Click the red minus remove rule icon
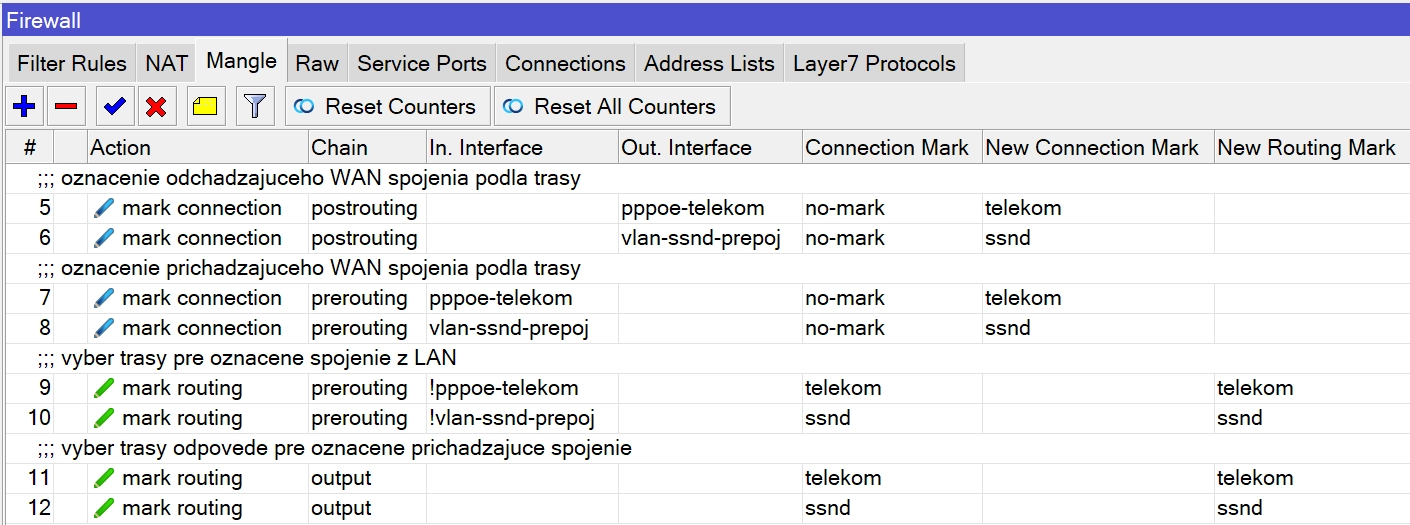This screenshot has width=1410, height=525. coord(67,106)
